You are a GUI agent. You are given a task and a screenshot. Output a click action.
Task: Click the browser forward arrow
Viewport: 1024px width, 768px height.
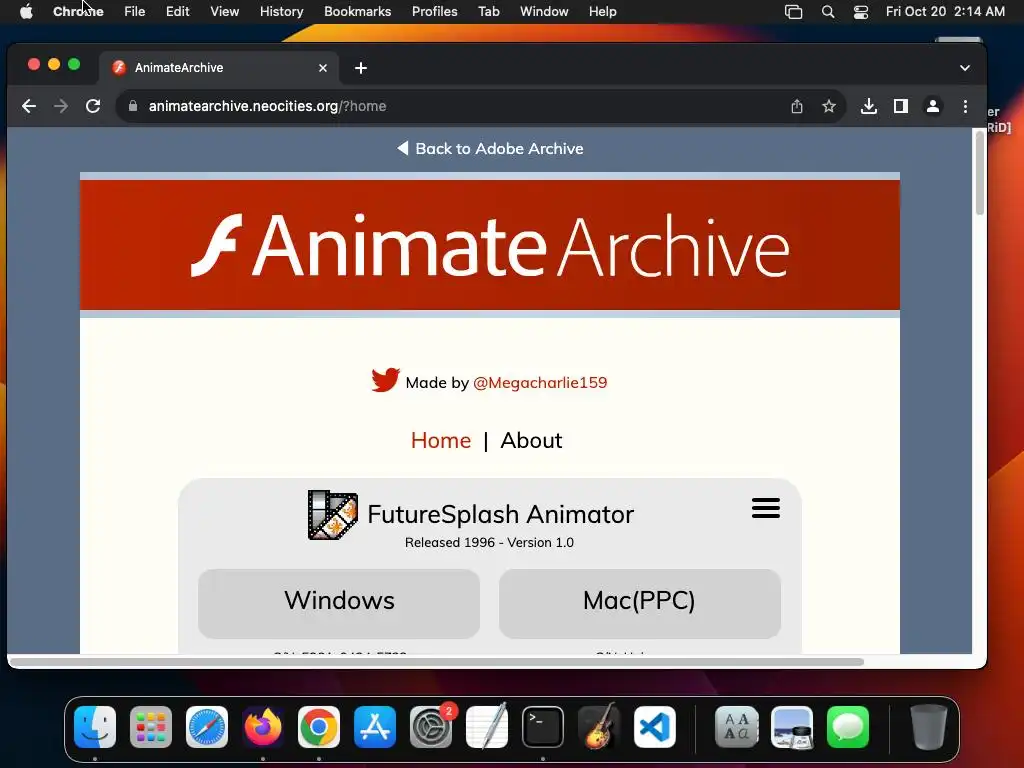point(61,106)
